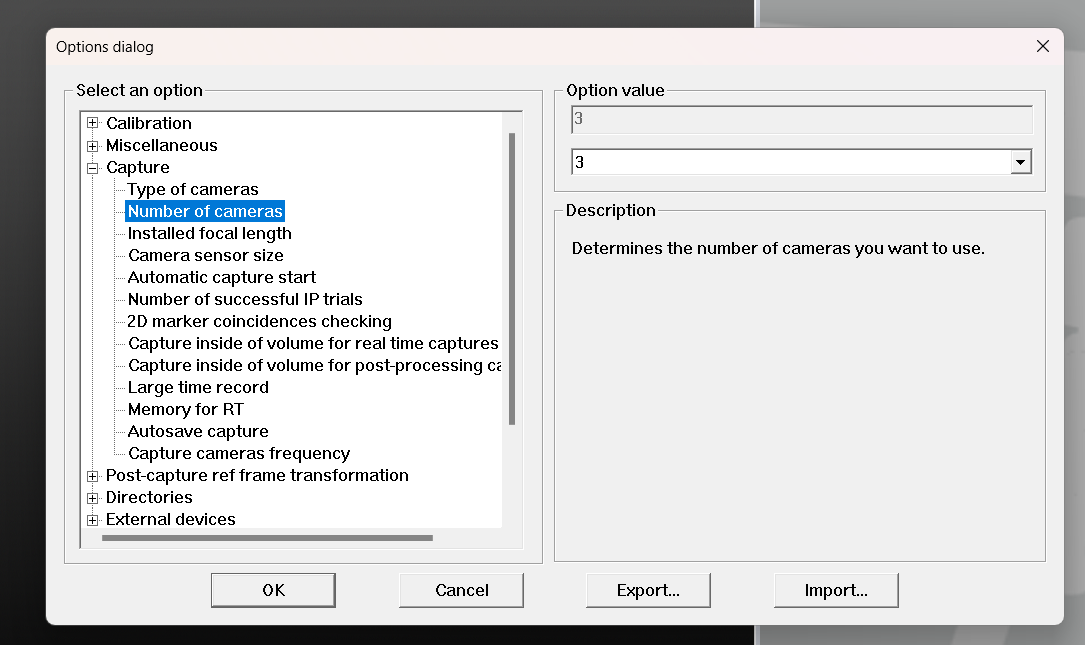
Task: Select Type of cameras option
Action: (x=193, y=190)
